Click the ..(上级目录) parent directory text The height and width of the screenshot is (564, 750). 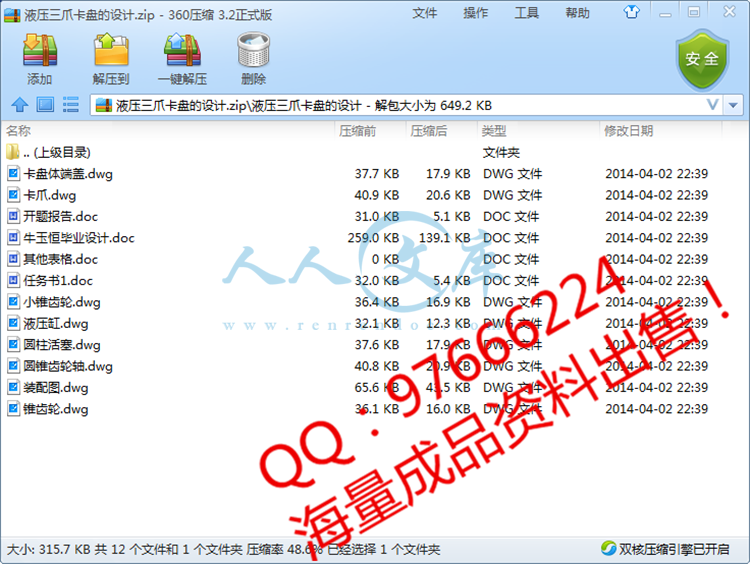point(57,153)
